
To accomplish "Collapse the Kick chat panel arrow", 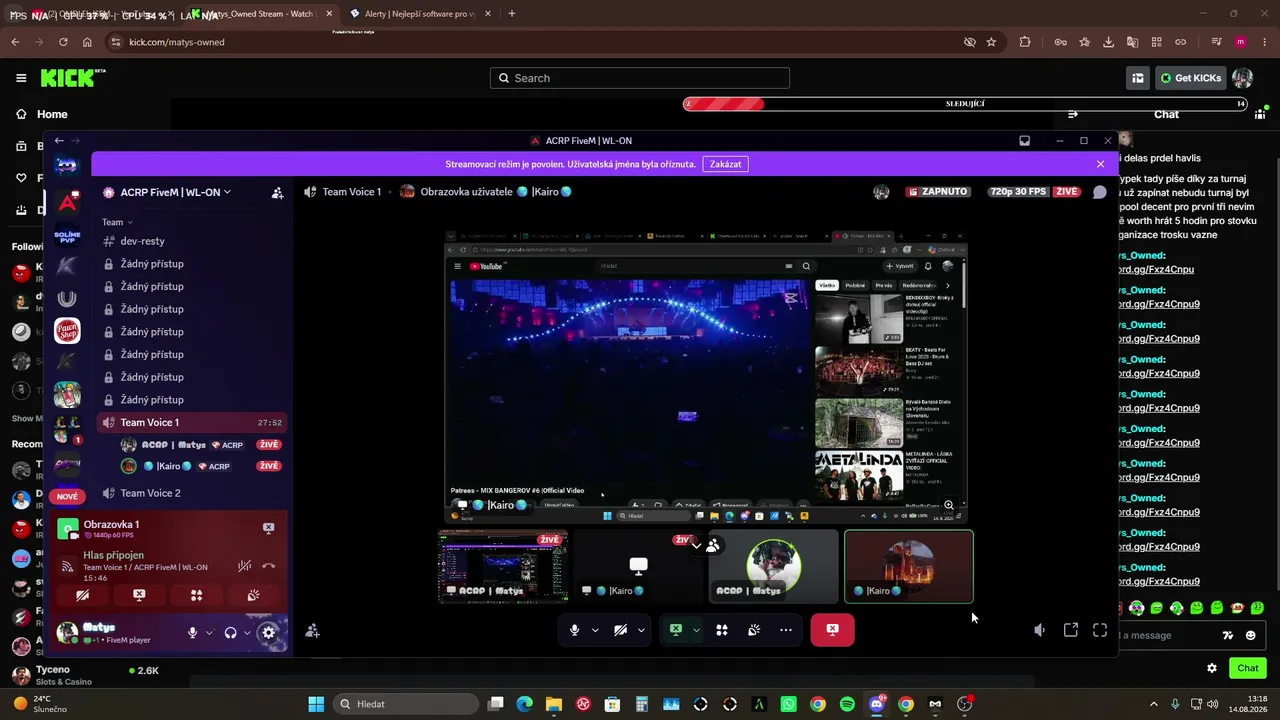I will tap(1072, 114).
